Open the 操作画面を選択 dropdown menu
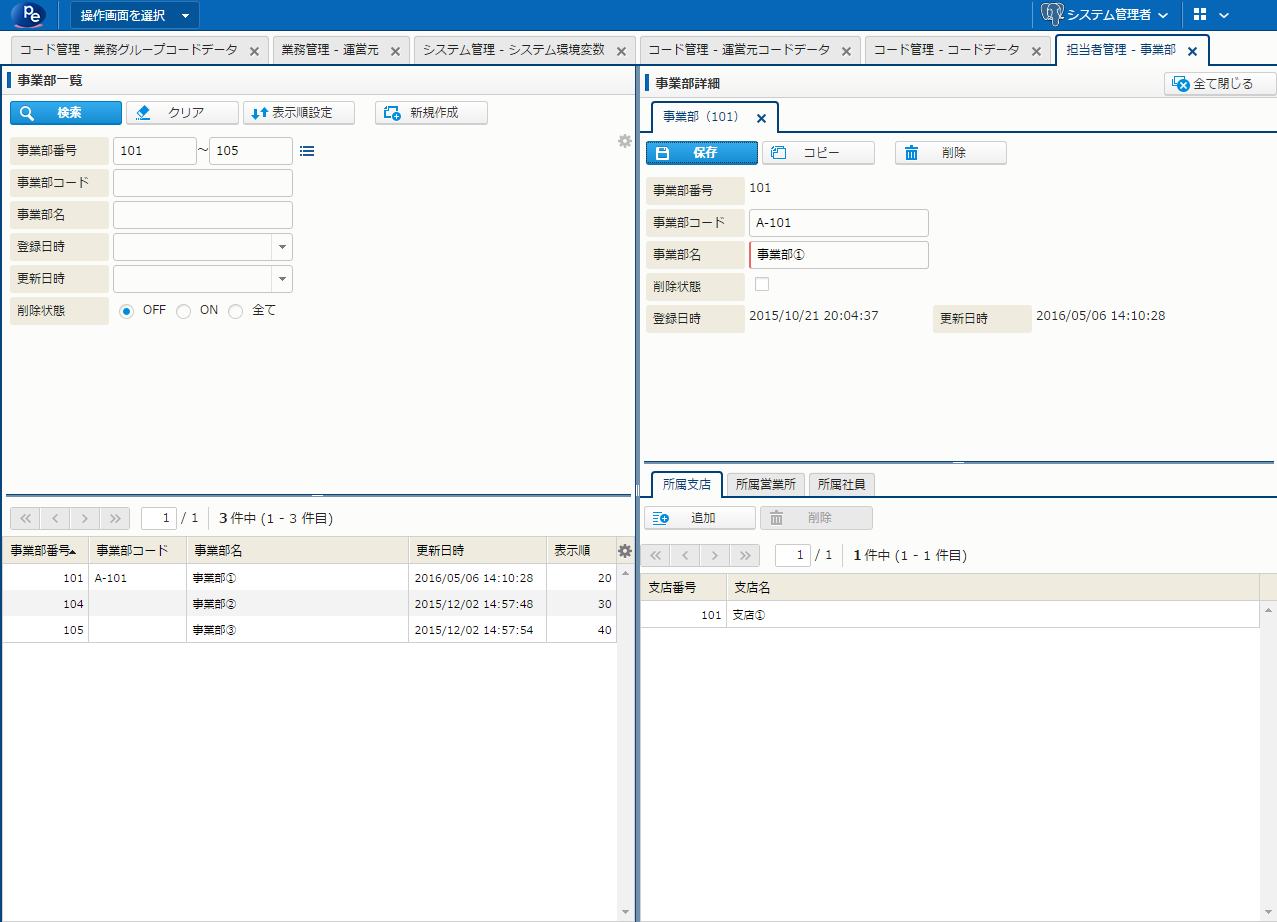 click(x=134, y=15)
